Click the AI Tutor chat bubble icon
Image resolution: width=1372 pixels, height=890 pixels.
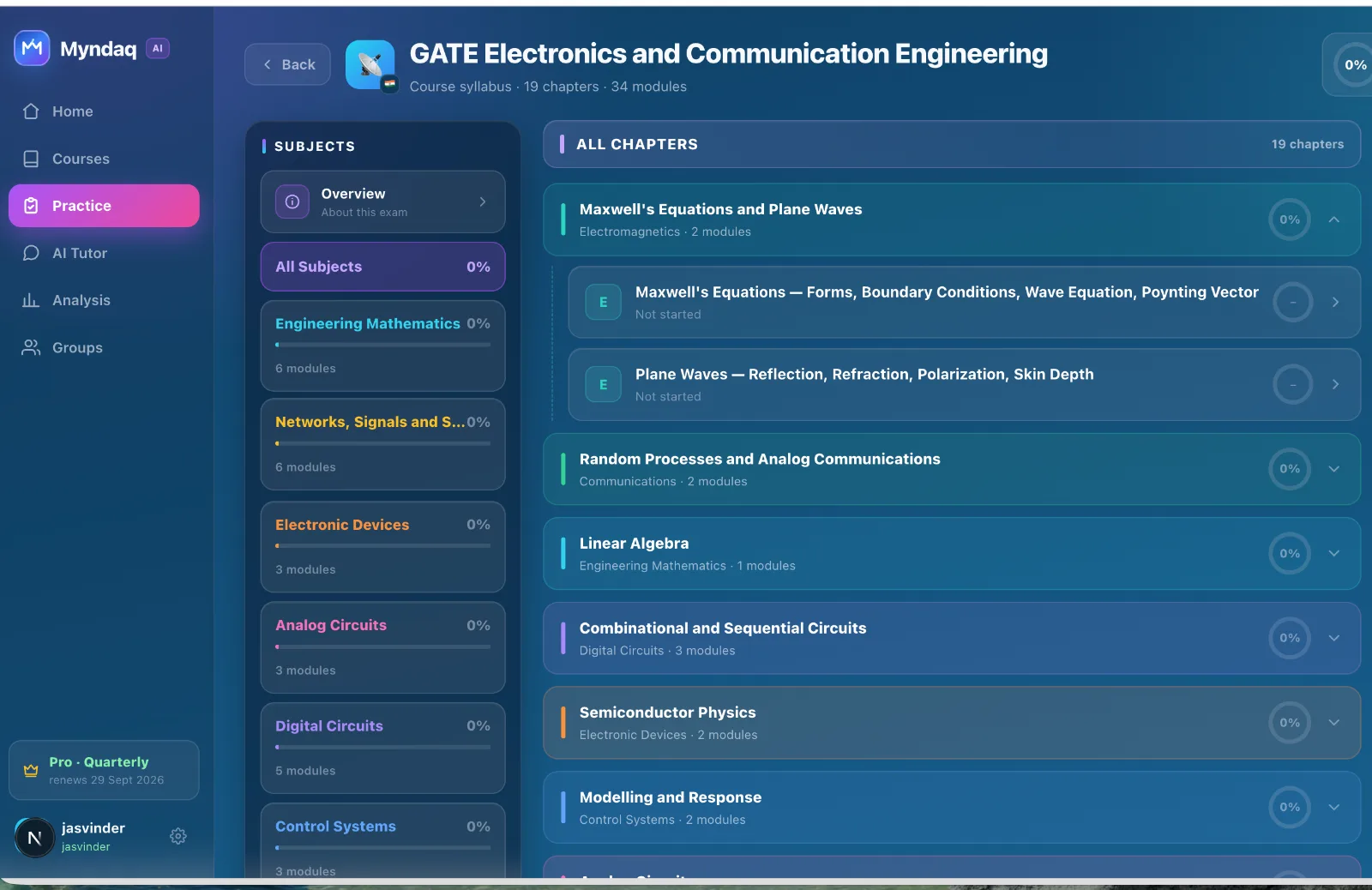click(31, 253)
